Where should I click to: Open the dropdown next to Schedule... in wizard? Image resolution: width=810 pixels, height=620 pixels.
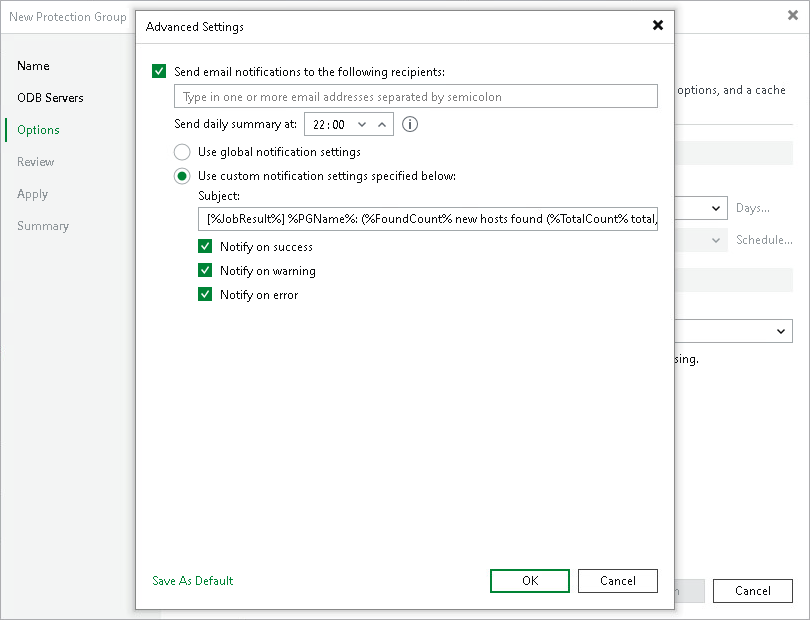coord(715,240)
